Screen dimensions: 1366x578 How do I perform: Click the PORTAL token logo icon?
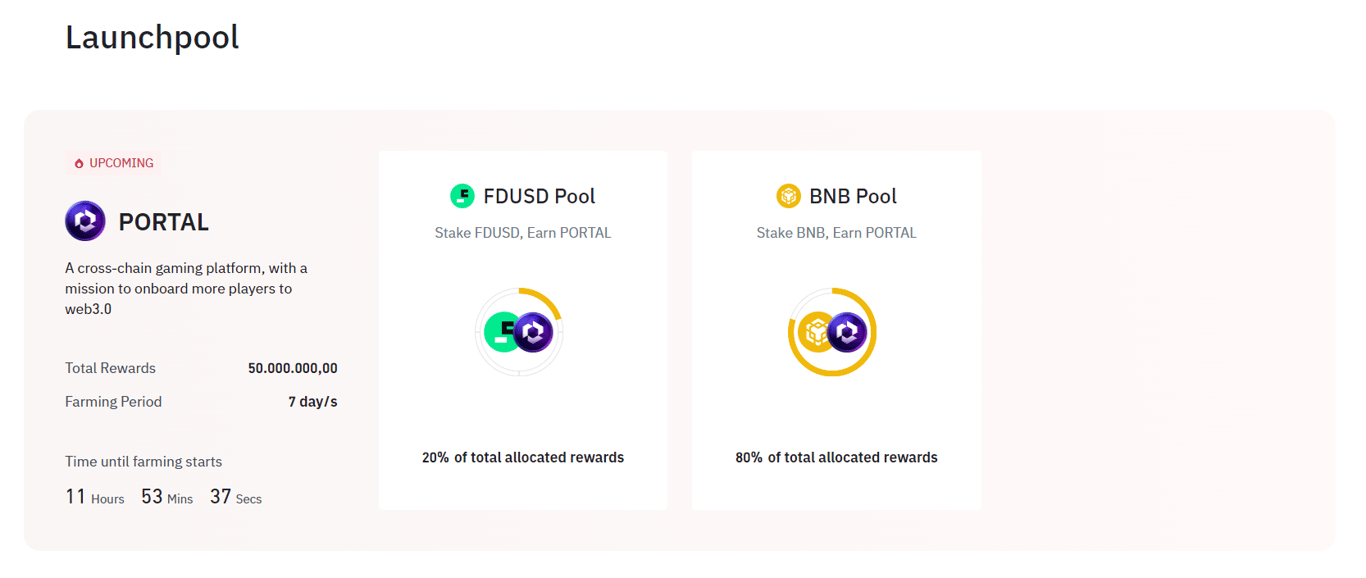(x=85, y=221)
